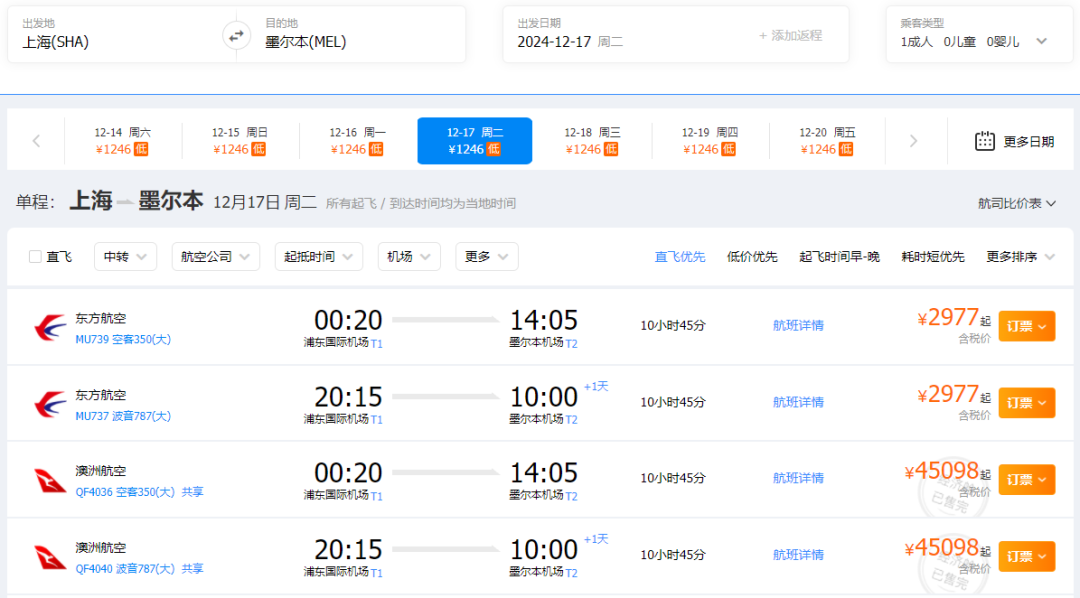Select the 12-15 周日 date tab
Screen dimensions: 1080x598
pyautogui.click(x=239, y=141)
